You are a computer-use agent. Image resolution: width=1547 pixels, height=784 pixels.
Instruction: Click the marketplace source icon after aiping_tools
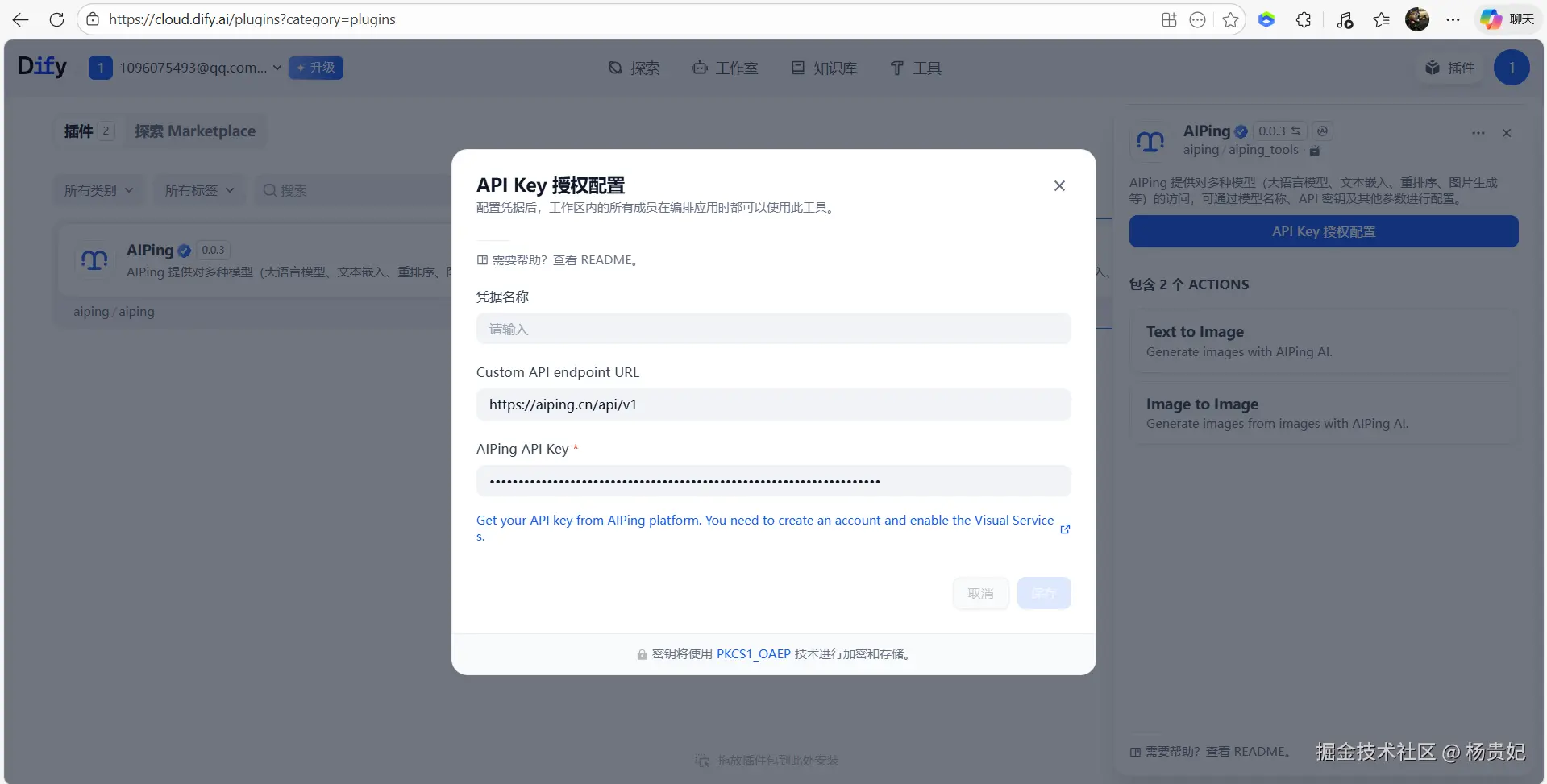tap(1315, 151)
